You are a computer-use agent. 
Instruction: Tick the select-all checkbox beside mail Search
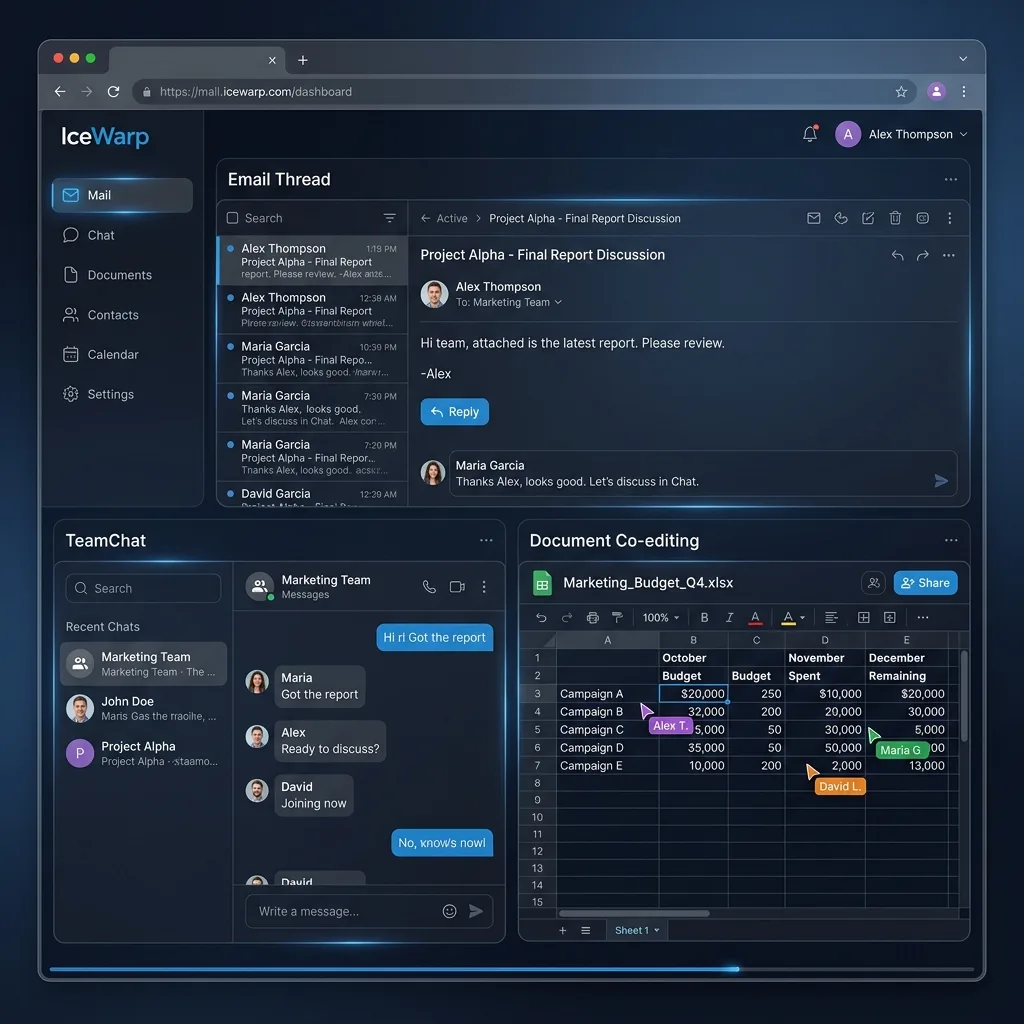[x=232, y=218]
